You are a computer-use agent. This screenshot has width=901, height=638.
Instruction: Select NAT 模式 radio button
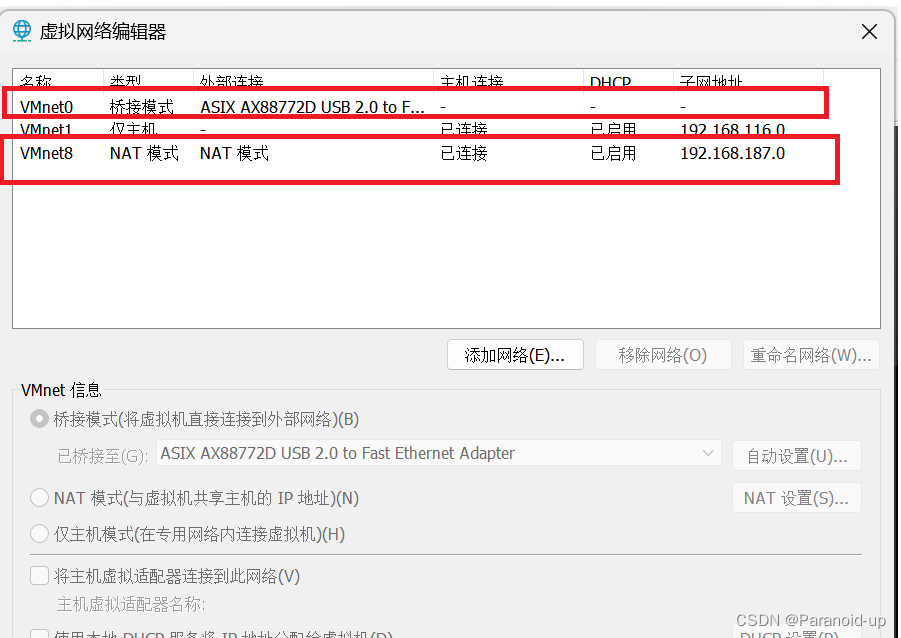click(x=39, y=497)
